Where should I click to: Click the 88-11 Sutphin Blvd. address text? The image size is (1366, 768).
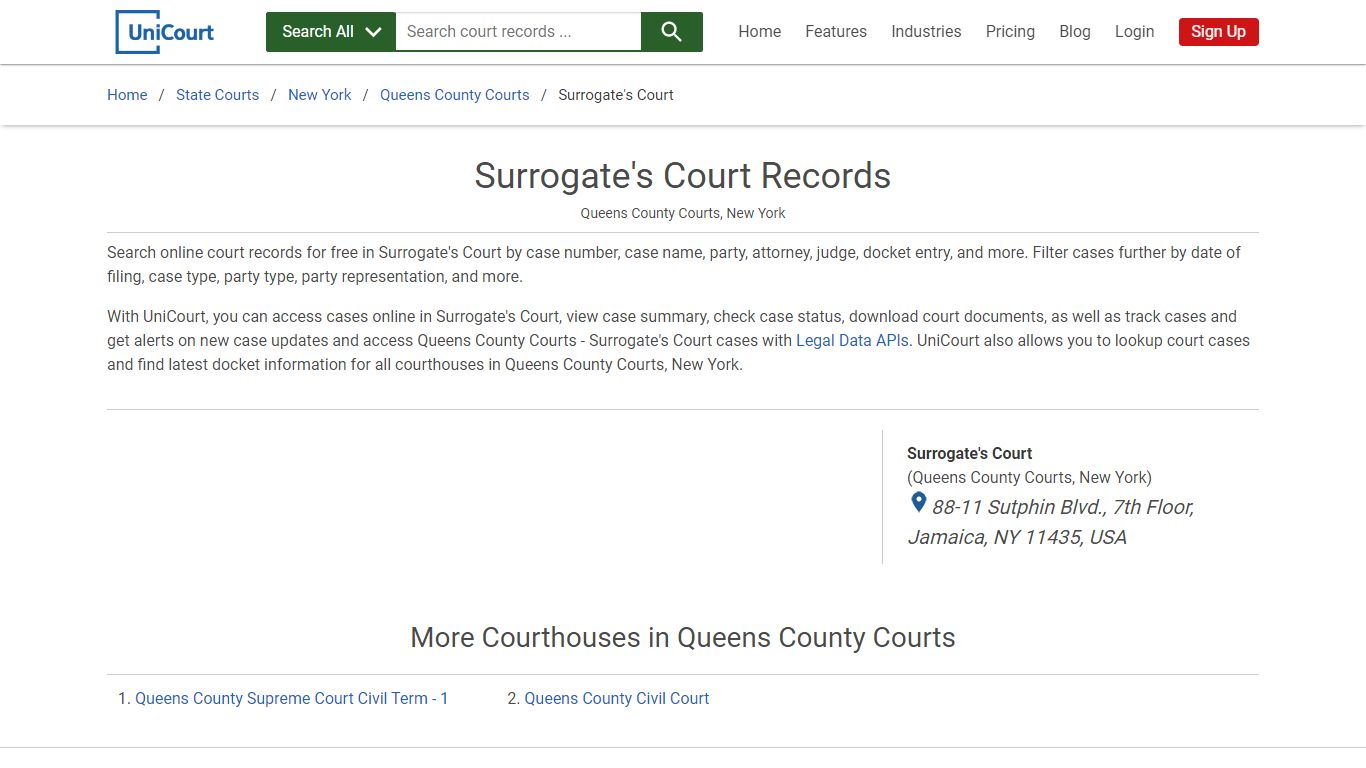1063,507
